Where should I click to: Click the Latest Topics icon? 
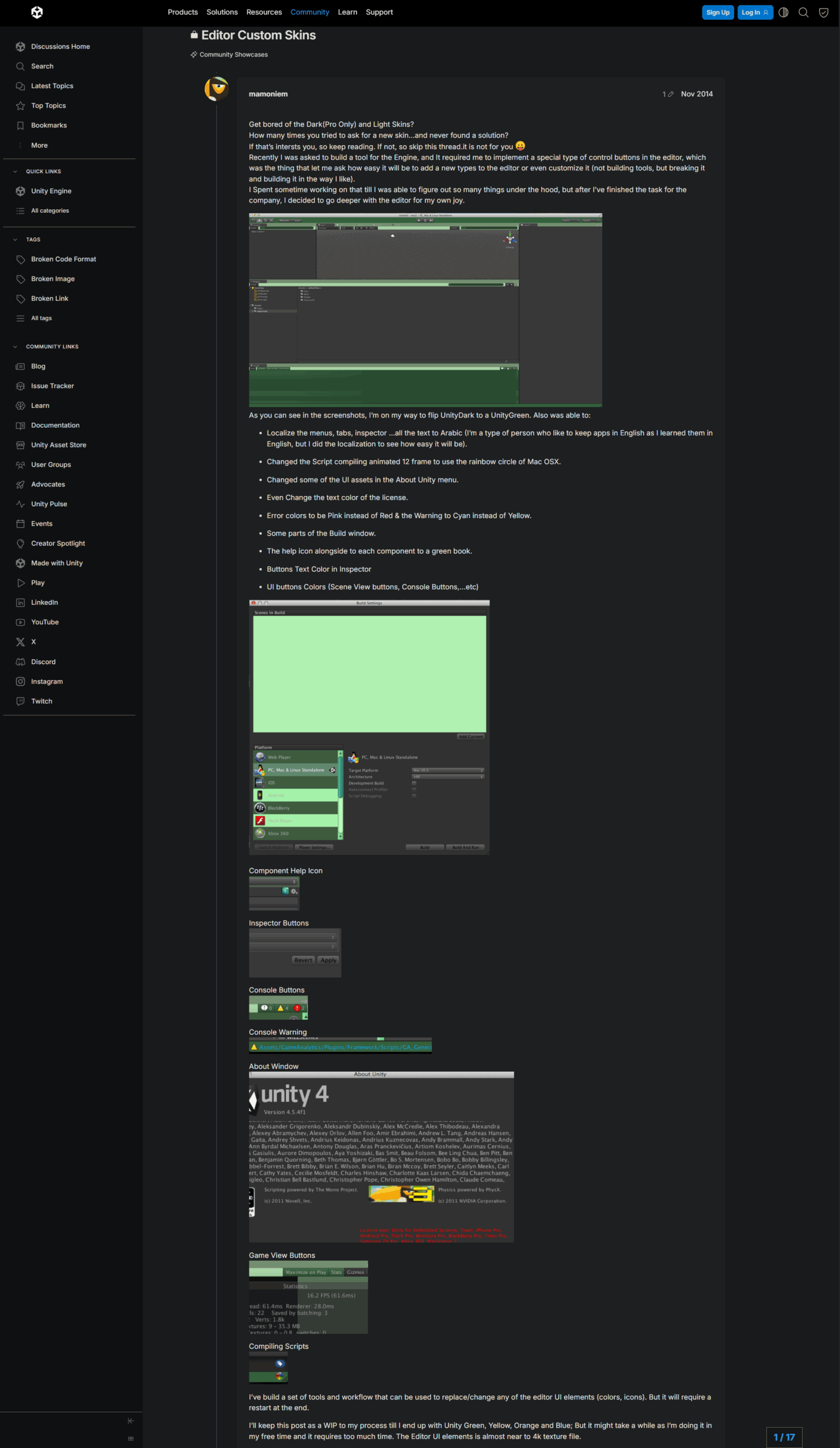point(21,85)
